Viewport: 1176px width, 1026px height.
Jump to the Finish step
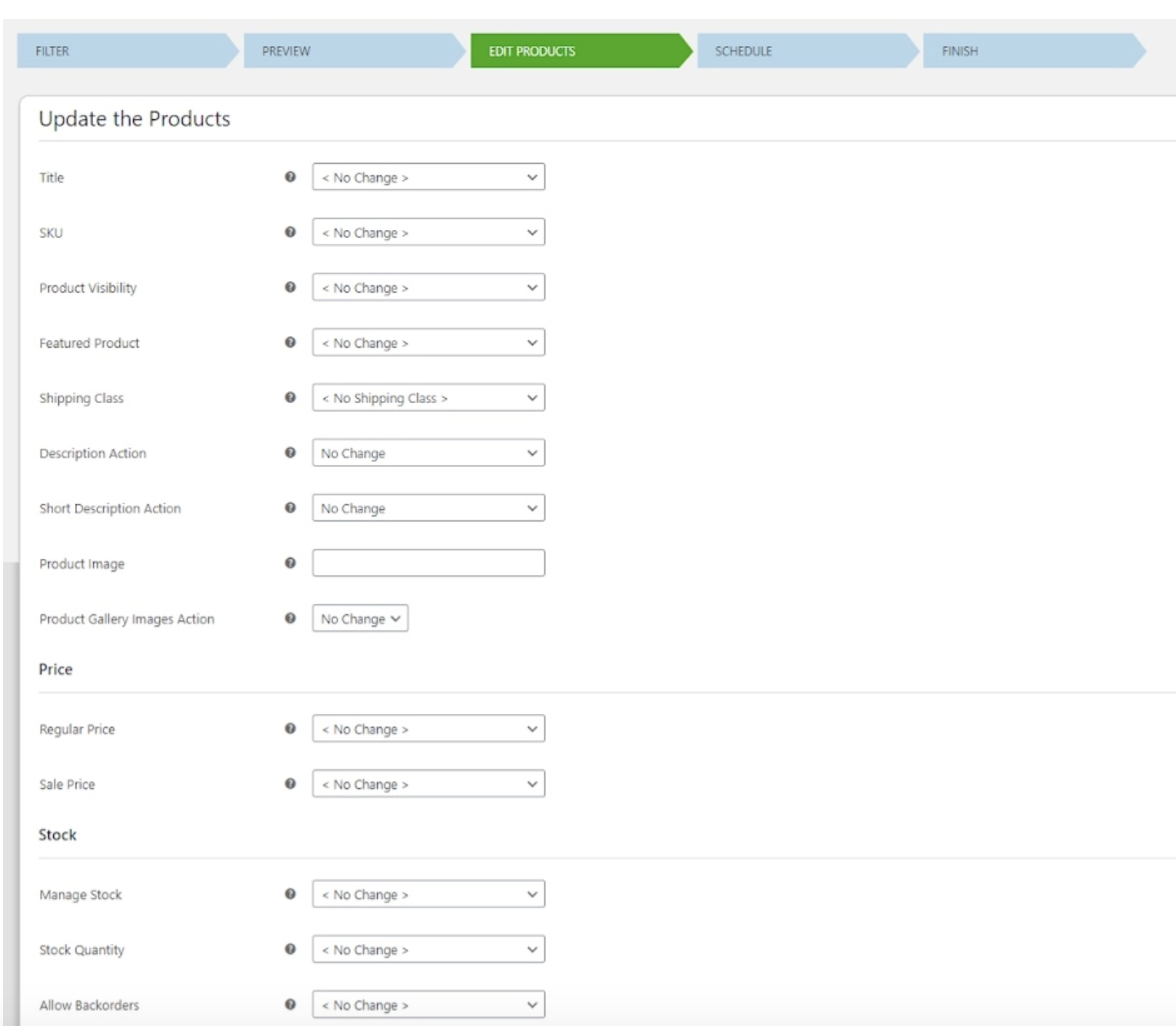coord(1028,51)
